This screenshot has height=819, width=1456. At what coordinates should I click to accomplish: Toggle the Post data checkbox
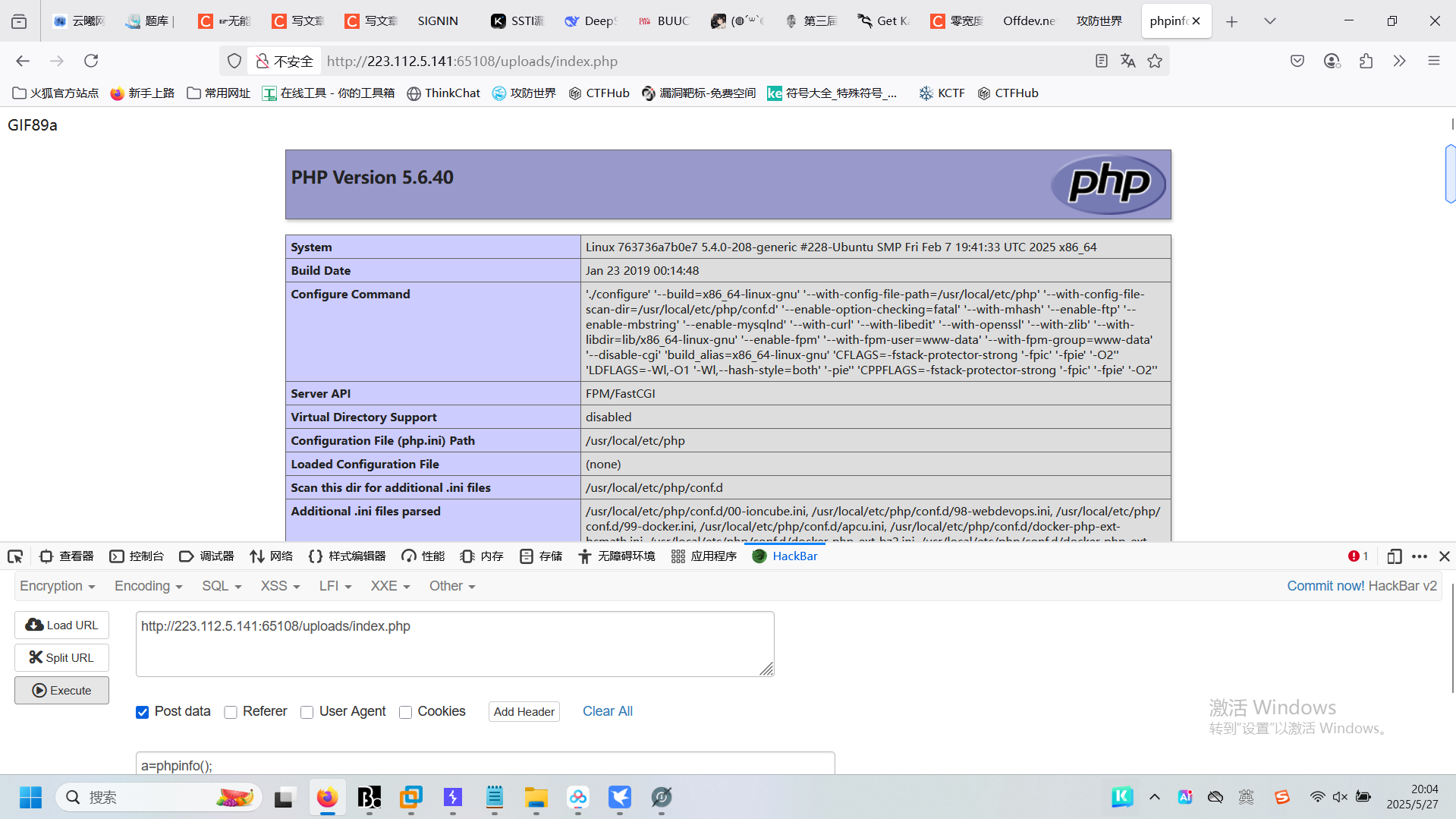click(x=142, y=712)
